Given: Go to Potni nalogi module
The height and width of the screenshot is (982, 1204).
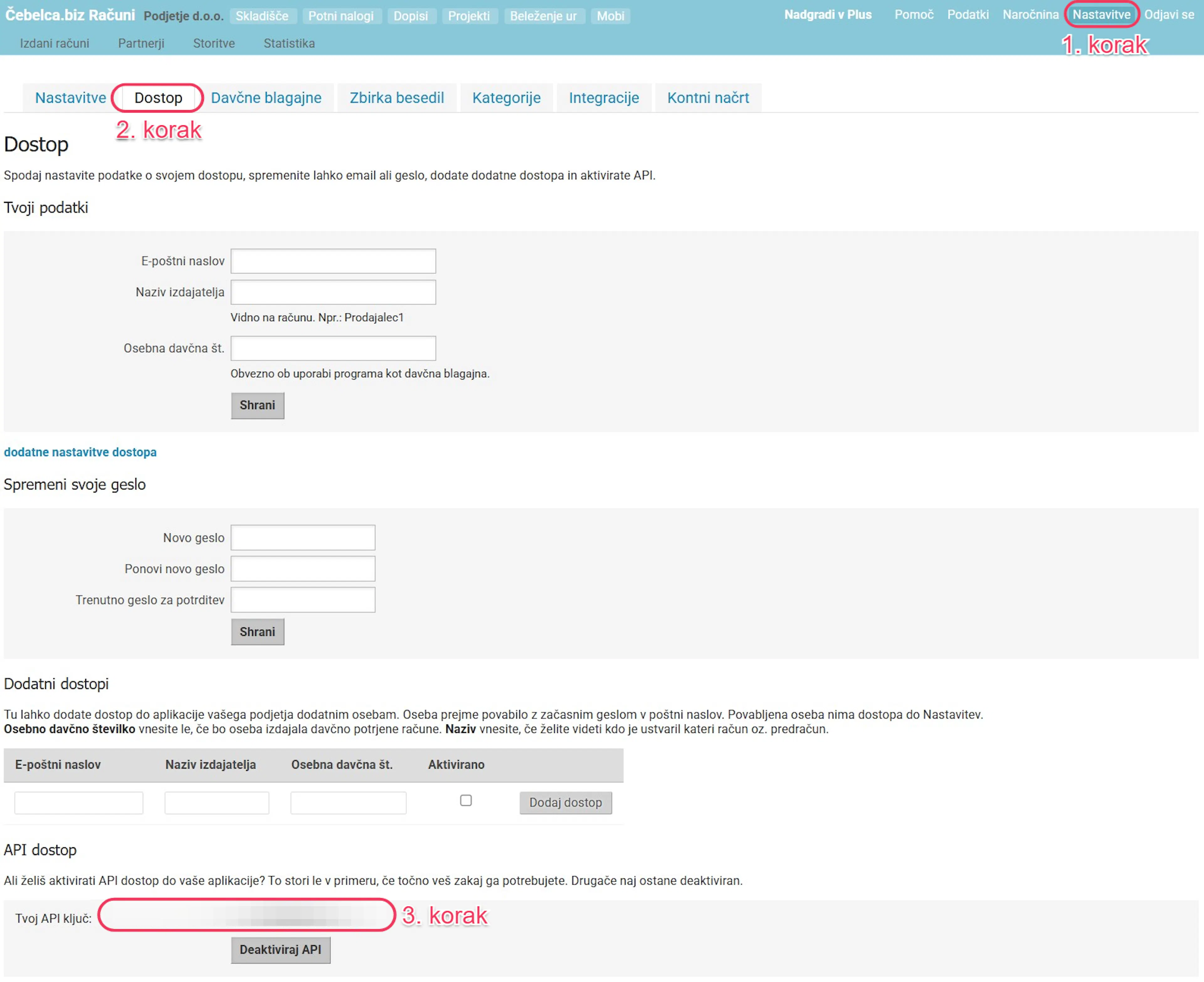Looking at the screenshot, I should [341, 16].
